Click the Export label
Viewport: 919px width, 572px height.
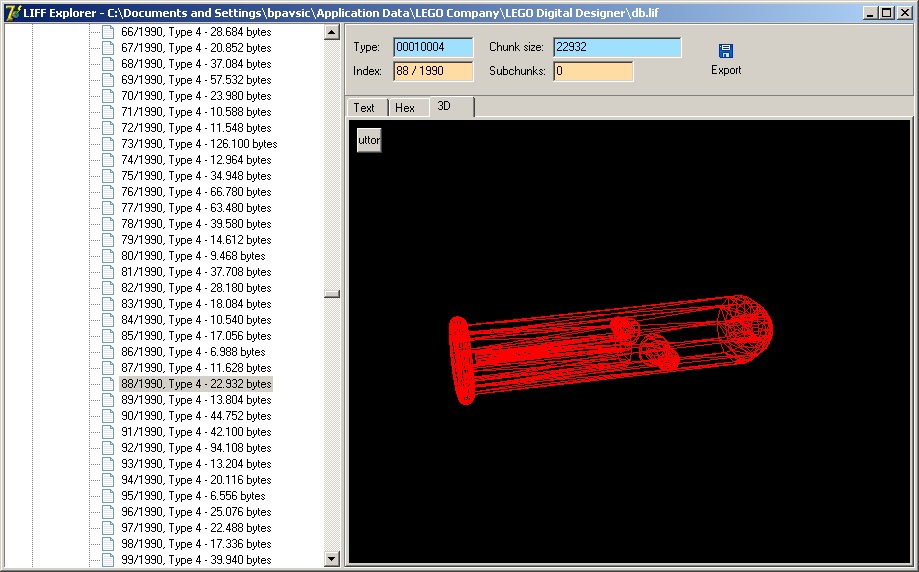pos(726,70)
